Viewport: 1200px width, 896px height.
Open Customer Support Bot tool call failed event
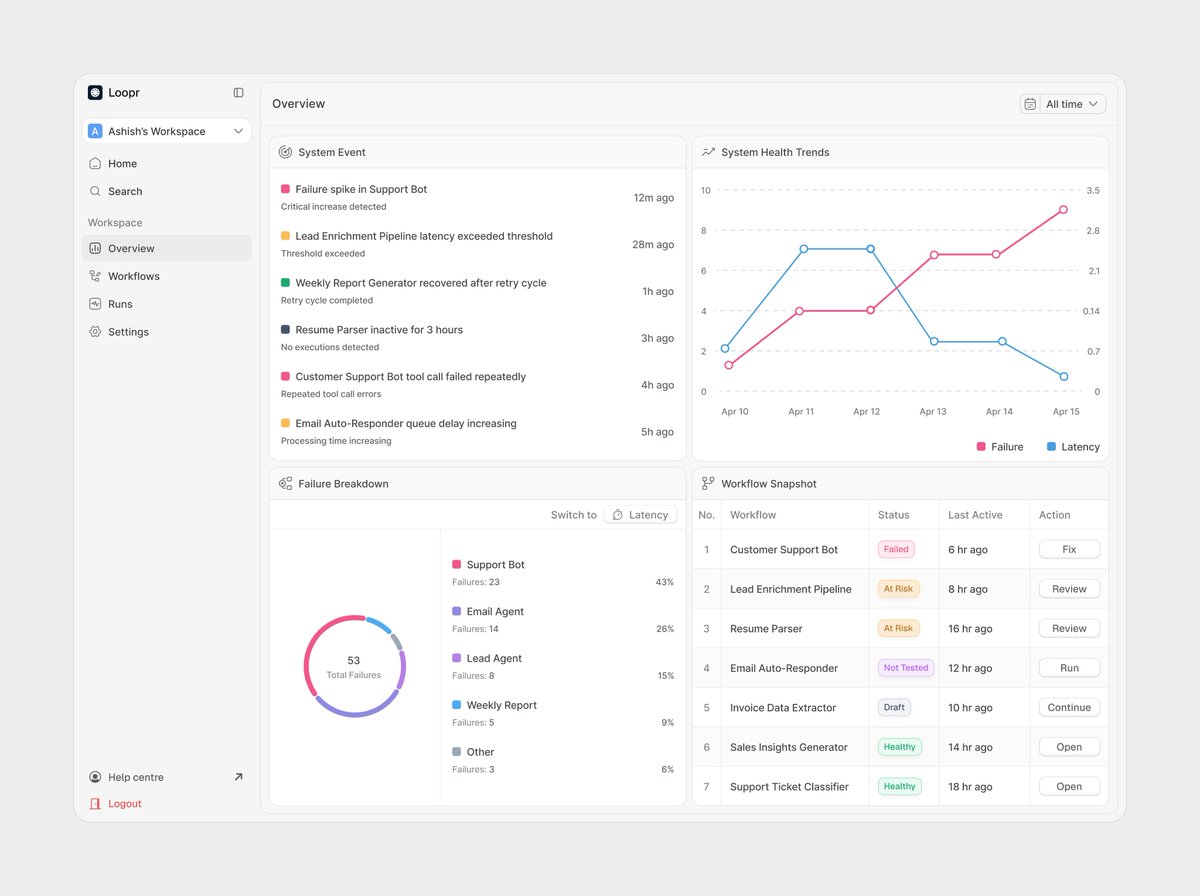tap(477, 385)
